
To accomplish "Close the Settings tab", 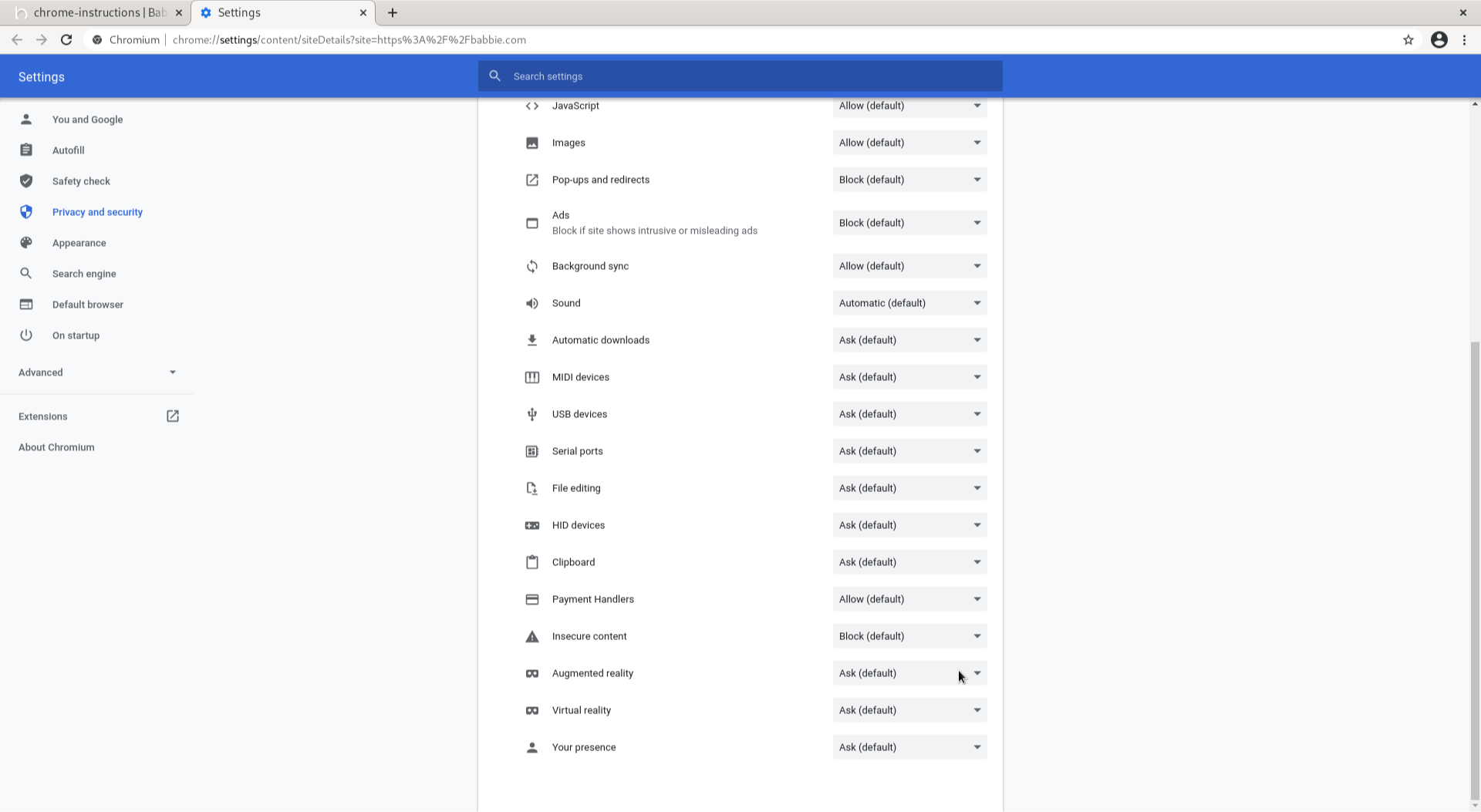I will [363, 13].
